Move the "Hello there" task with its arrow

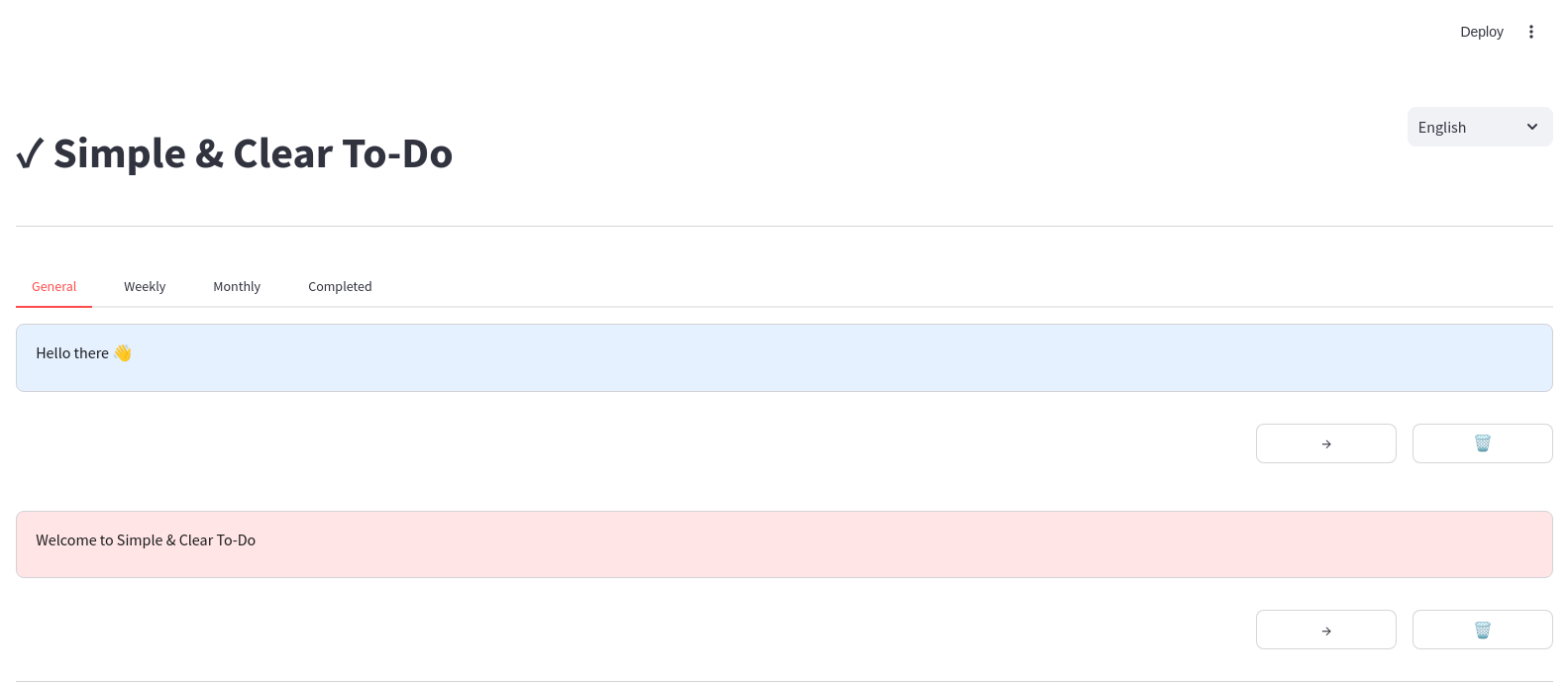(1325, 443)
